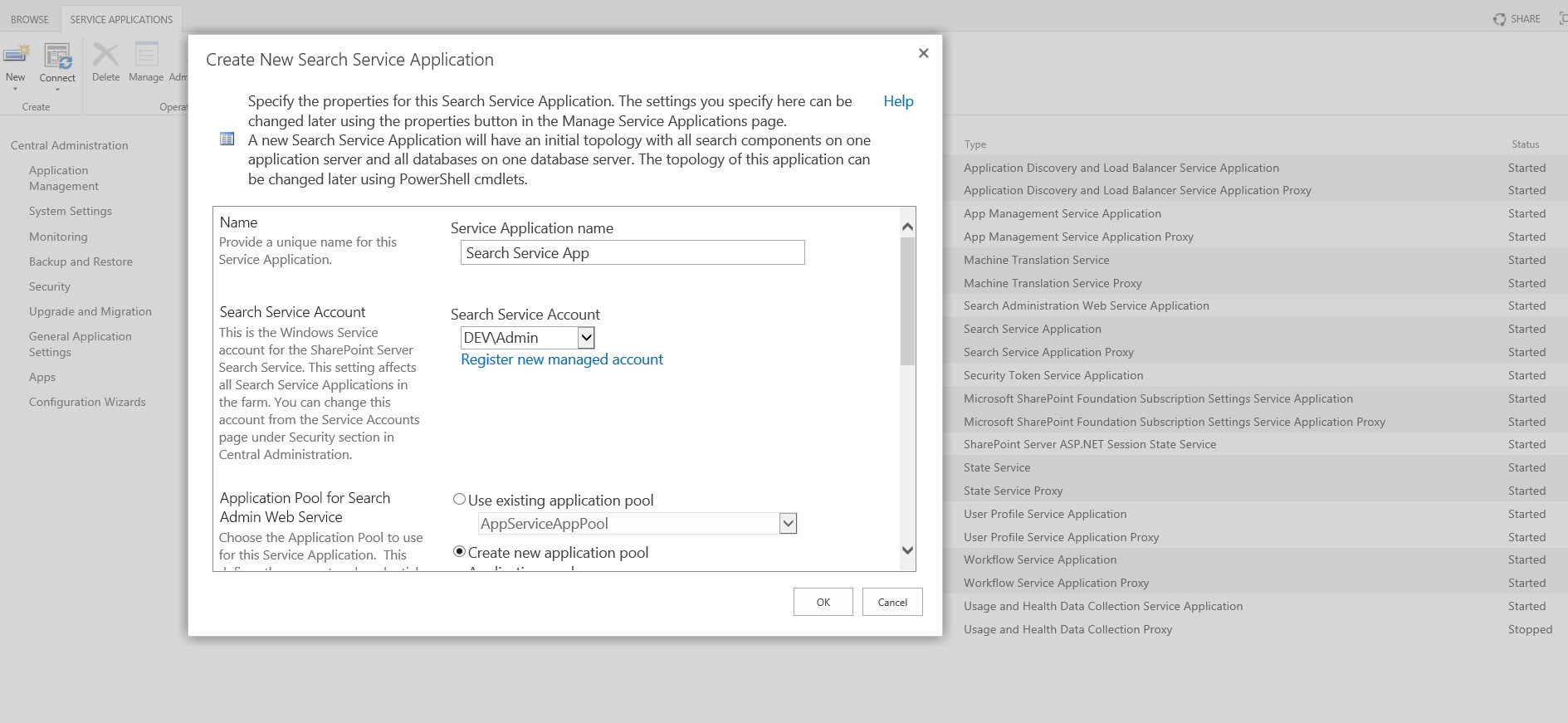Viewport: 1568px width, 723px height.
Task: Select Create new application pool radio button
Action: tap(459, 551)
